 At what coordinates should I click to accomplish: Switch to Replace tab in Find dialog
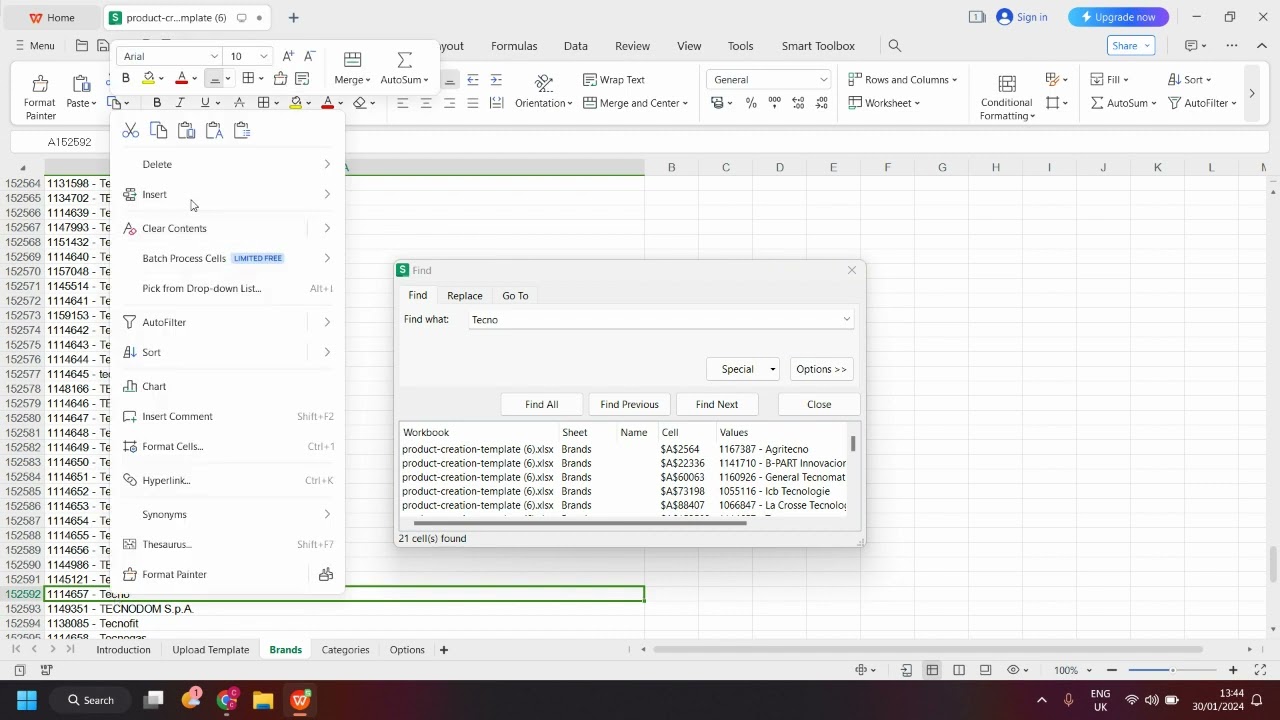pos(465,296)
